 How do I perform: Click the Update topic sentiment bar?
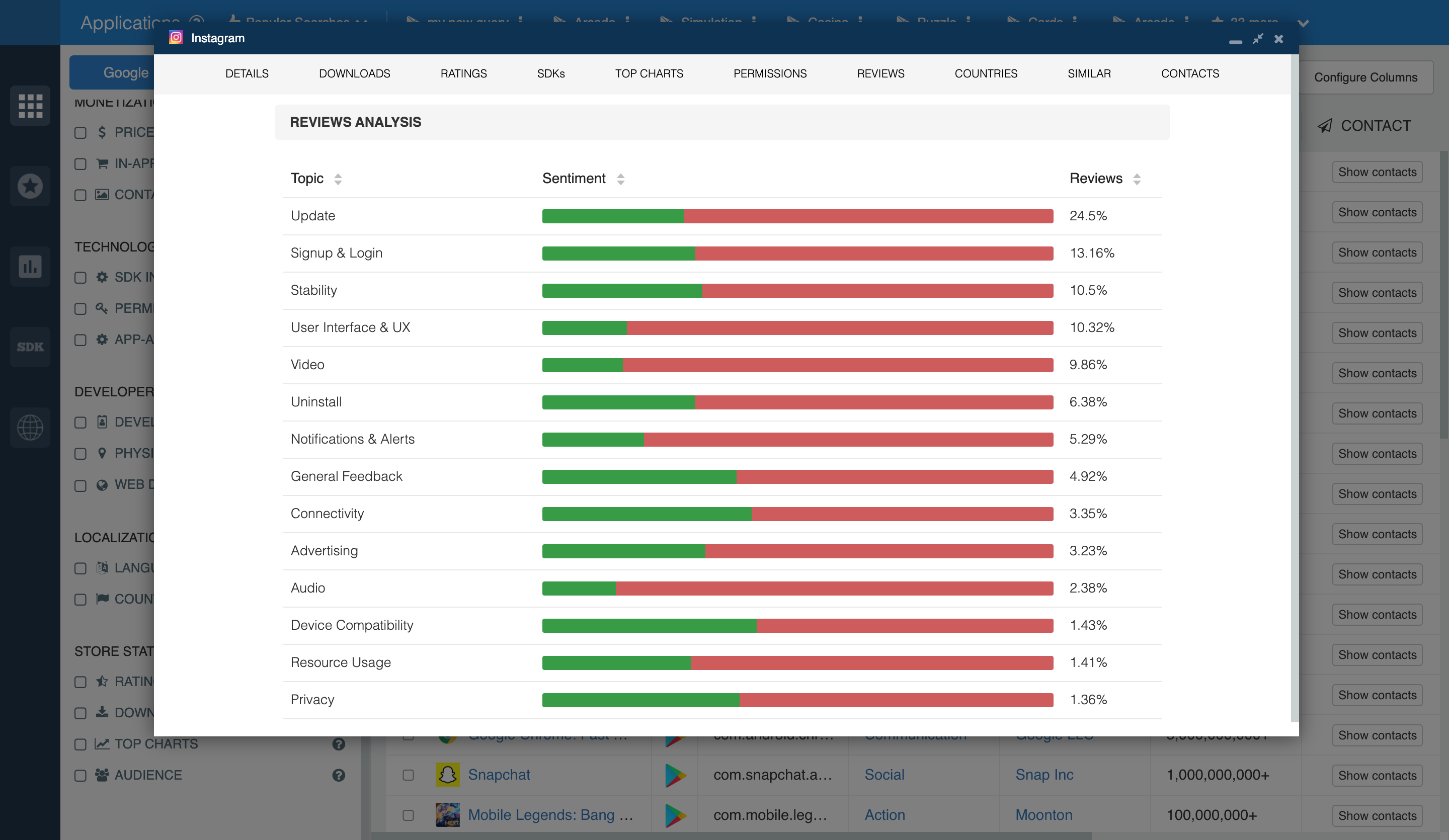(797, 216)
